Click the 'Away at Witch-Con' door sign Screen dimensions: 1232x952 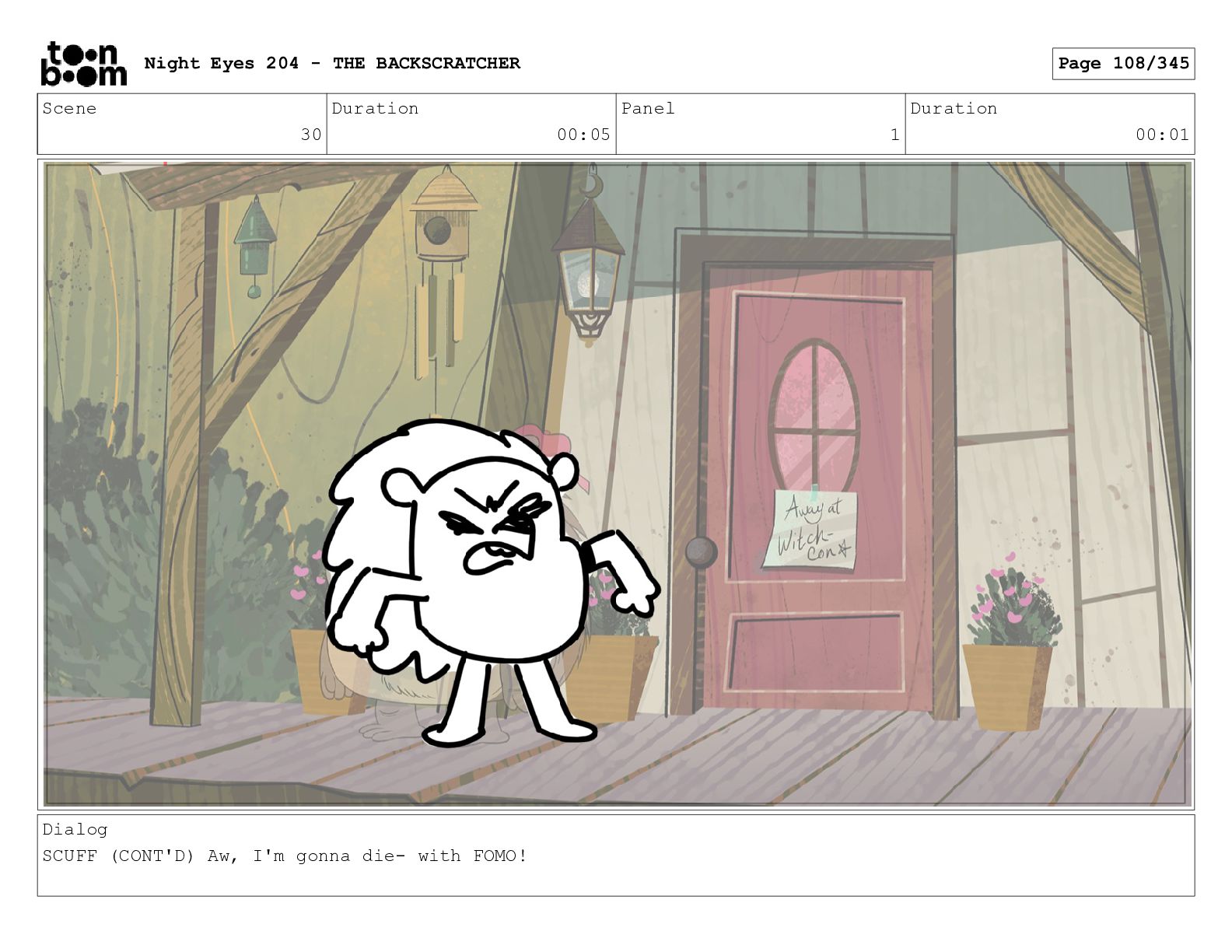click(810, 529)
